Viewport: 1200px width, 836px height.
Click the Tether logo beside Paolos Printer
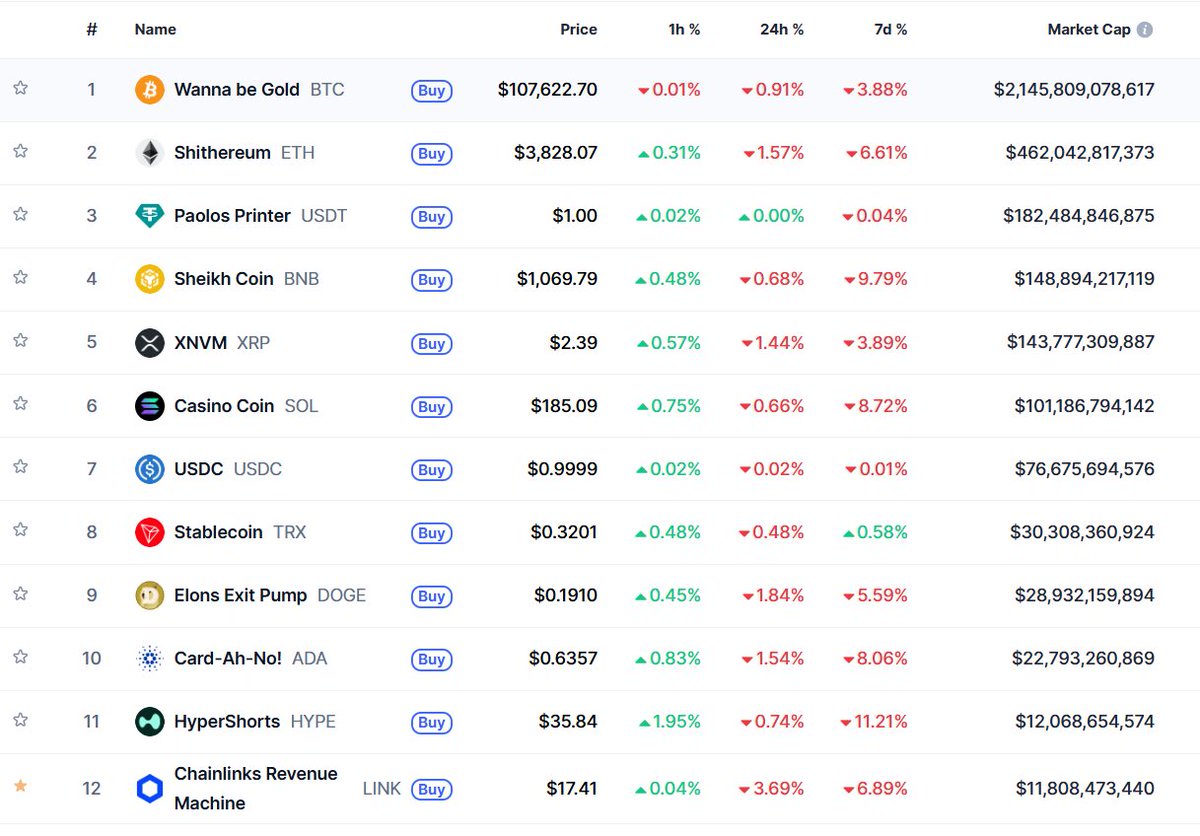pos(149,216)
